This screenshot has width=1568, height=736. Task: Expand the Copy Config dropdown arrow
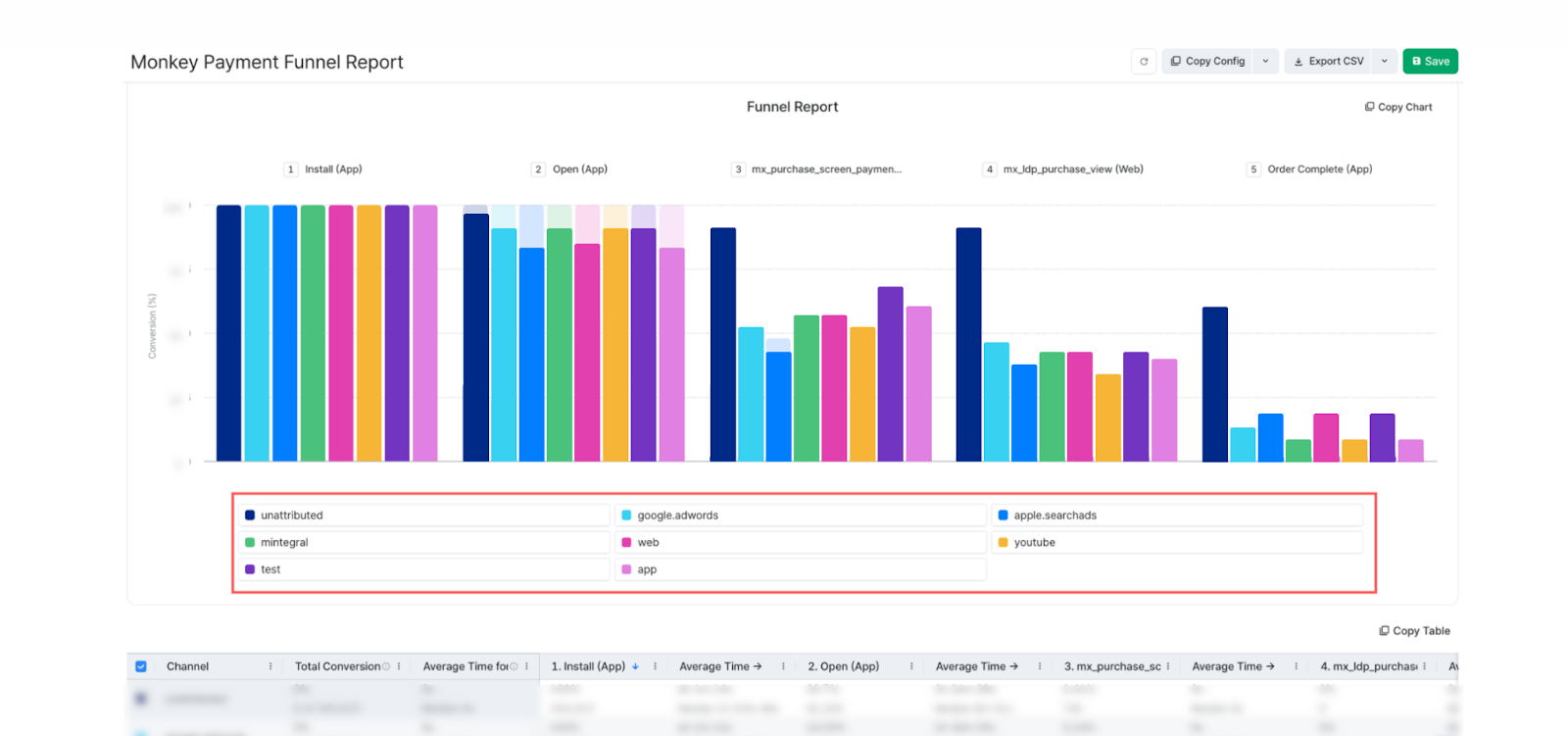point(1265,61)
